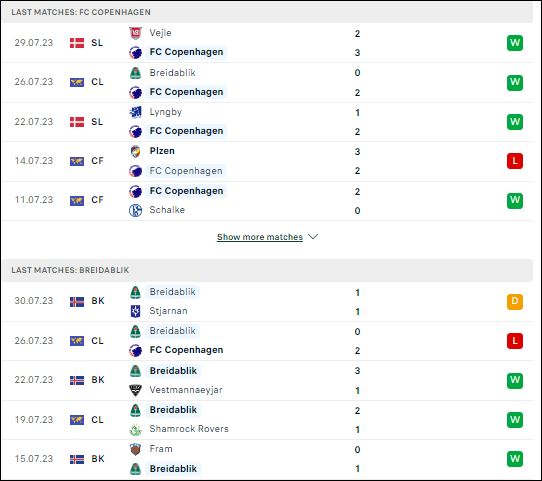Click the Vestmannaeyjar club logo

(x=136, y=390)
